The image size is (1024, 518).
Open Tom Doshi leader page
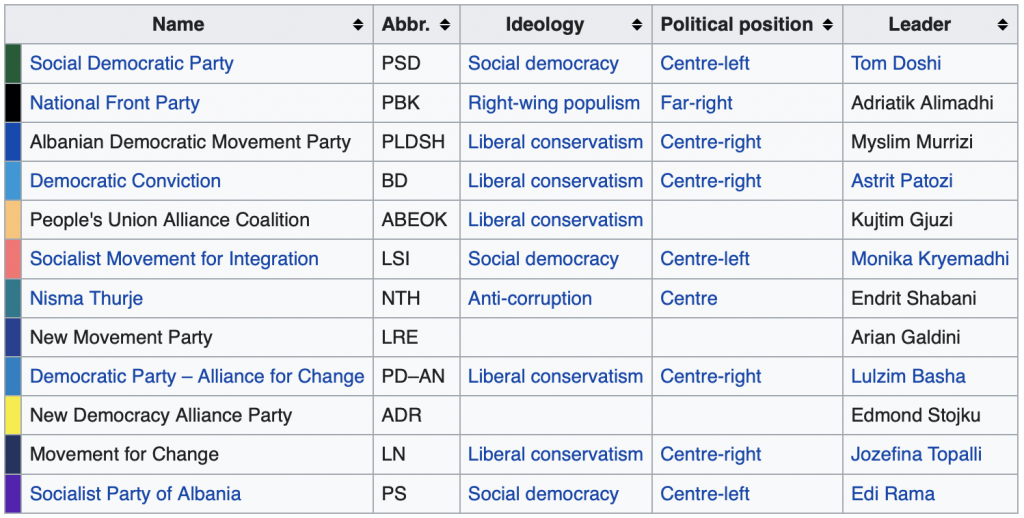click(896, 64)
